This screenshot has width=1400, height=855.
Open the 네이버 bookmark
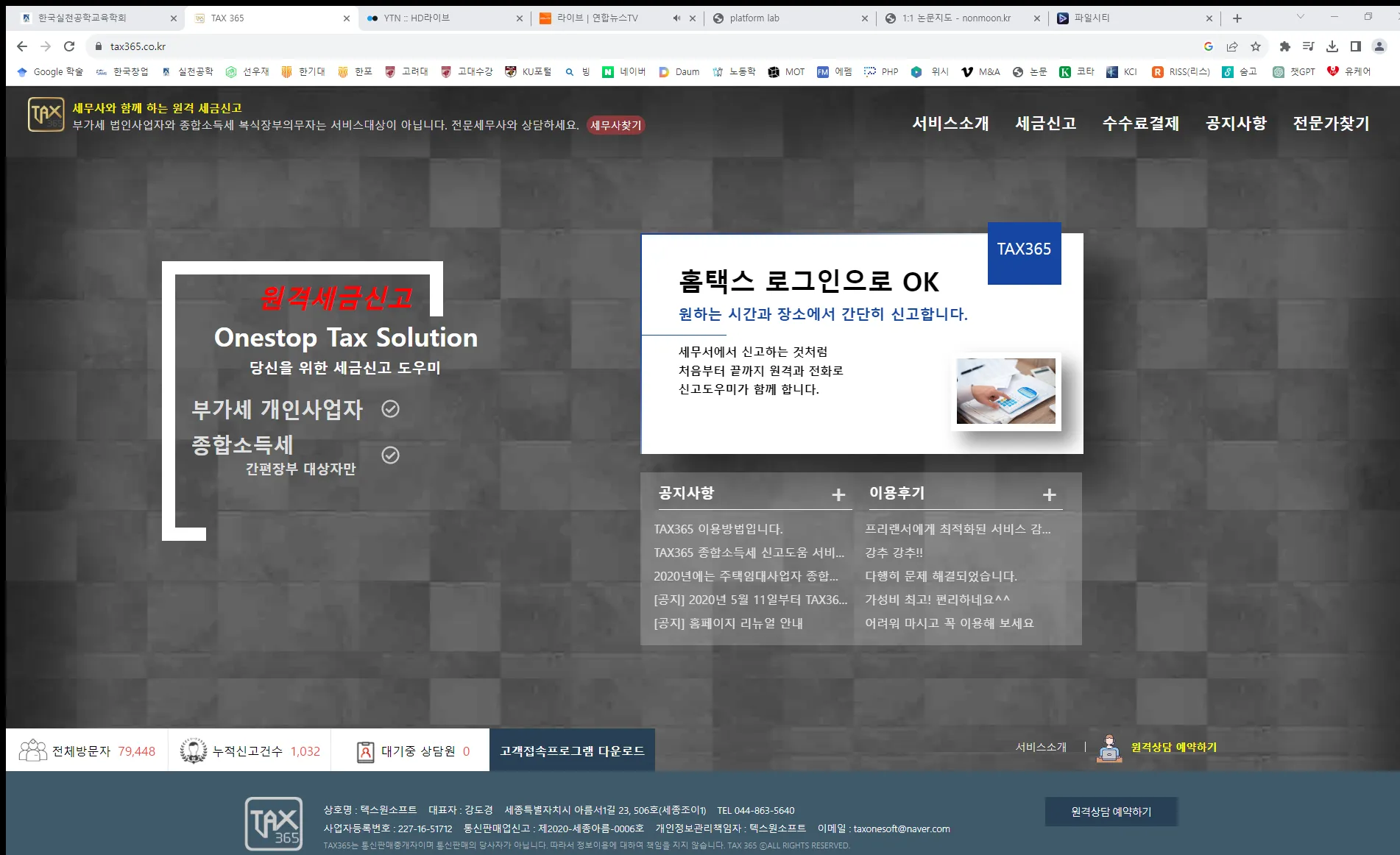coord(624,71)
